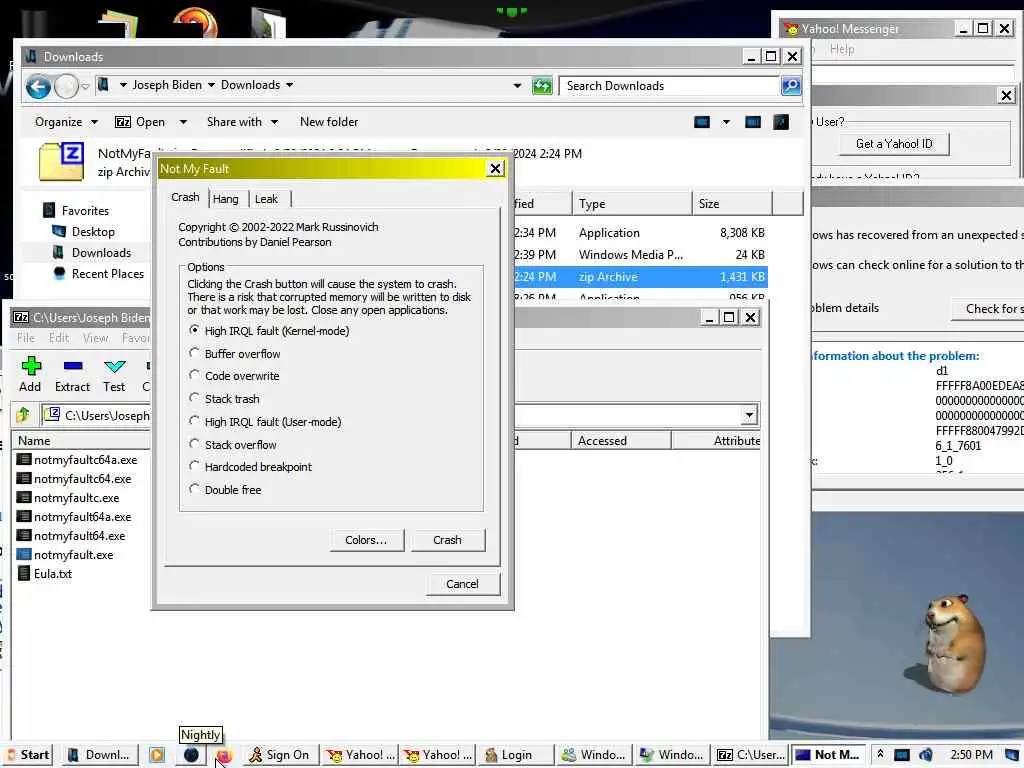The width and height of the screenshot is (1024, 768).
Task: Click the search magnifier icon in Downloads
Action: point(791,86)
